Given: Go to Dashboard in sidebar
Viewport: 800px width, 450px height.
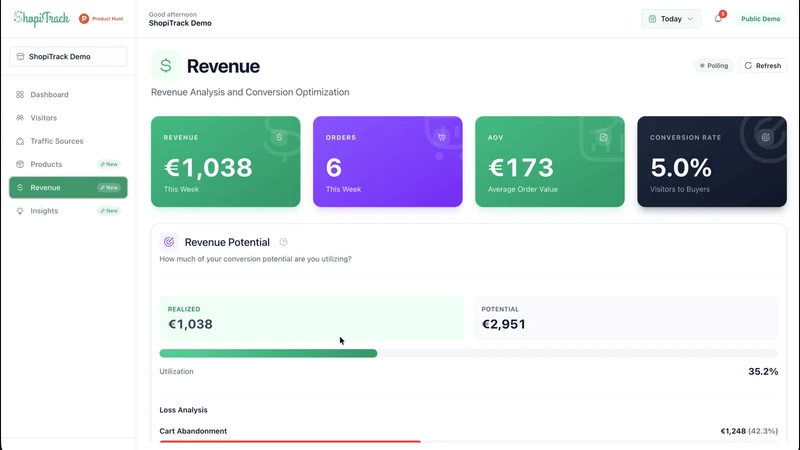Looking at the screenshot, I should click(x=68, y=94).
